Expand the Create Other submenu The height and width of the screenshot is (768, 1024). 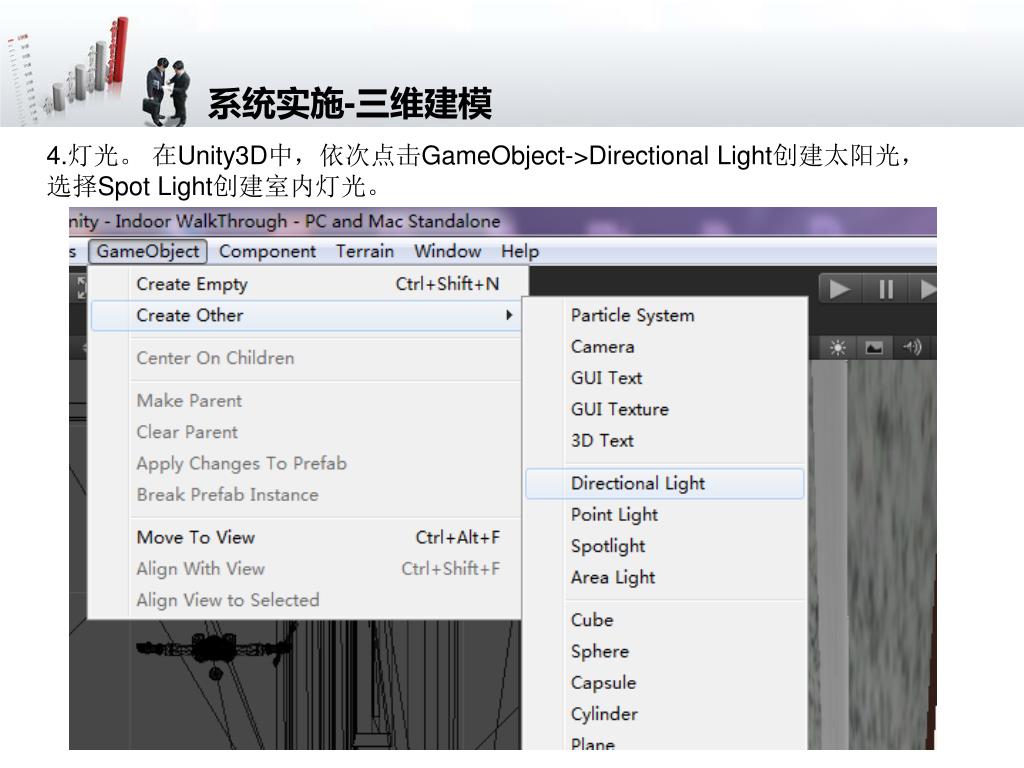[x=305, y=315]
